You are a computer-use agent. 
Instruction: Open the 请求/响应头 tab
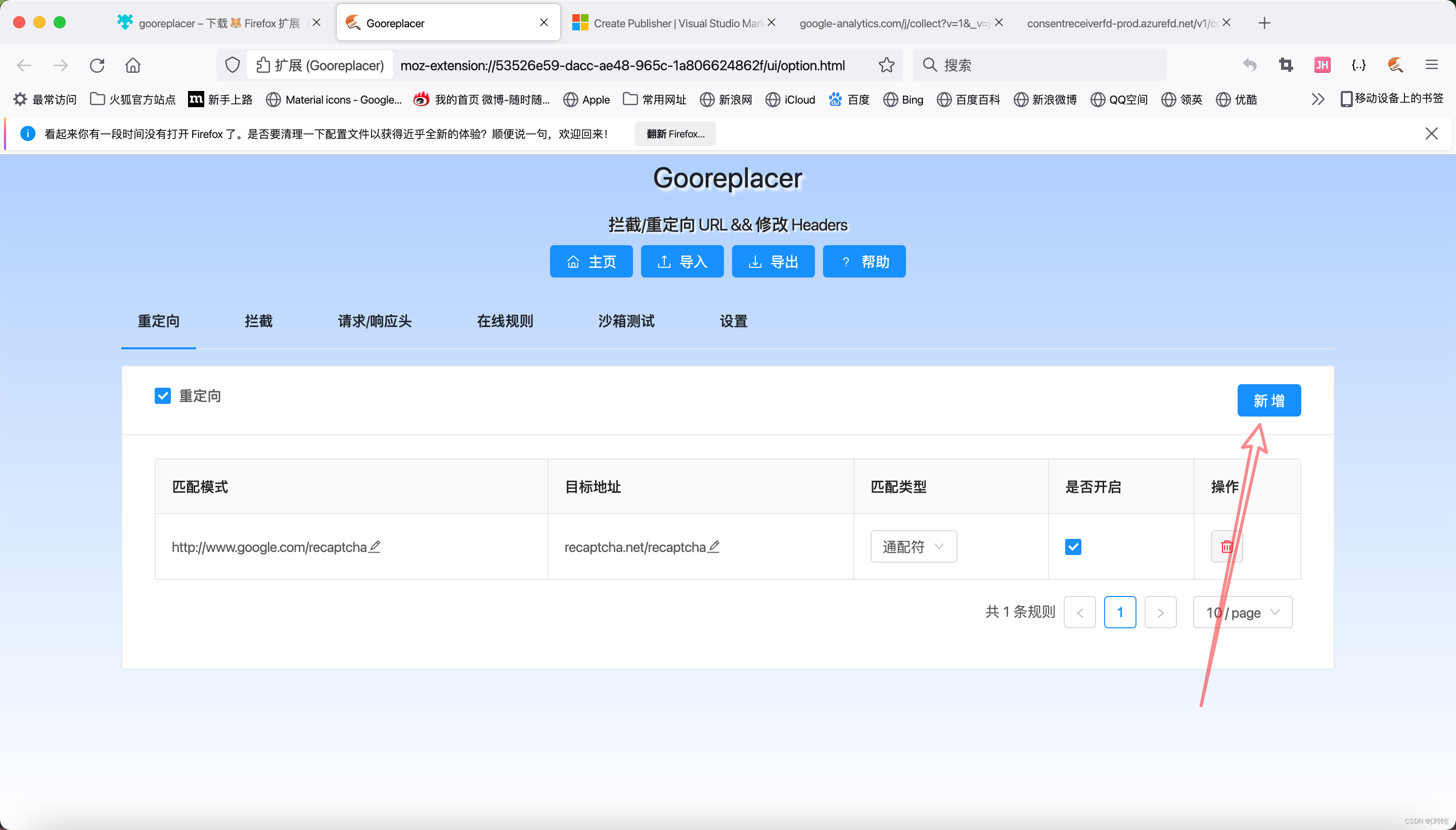(x=375, y=321)
